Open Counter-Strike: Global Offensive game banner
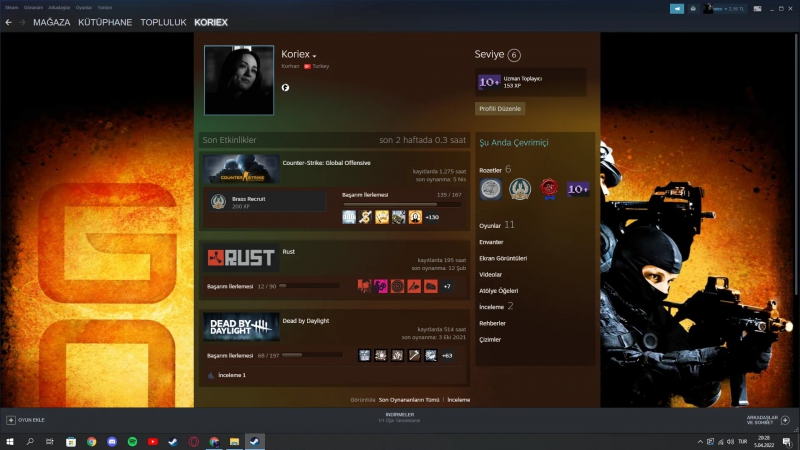 (x=241, y=169)
